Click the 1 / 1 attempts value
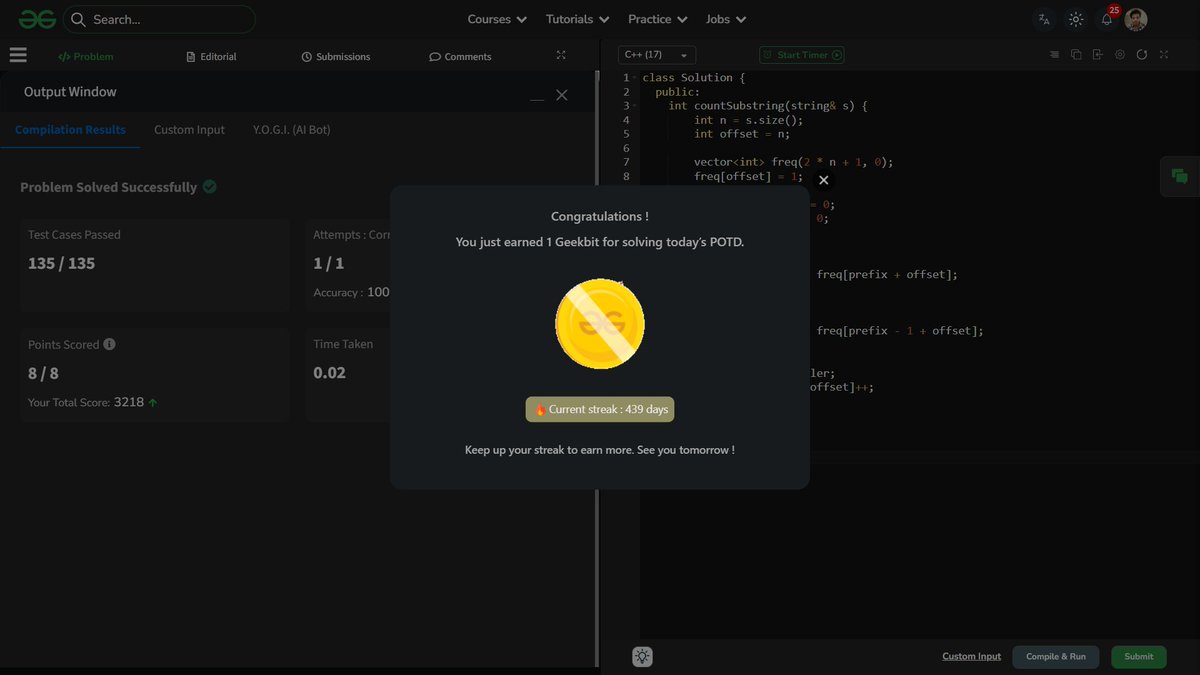 tap(329, 264)
